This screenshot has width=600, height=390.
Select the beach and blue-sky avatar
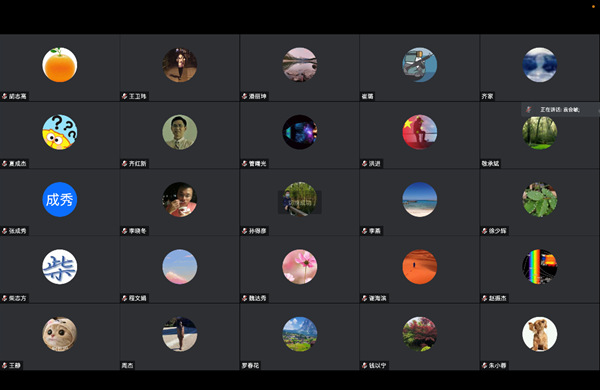420,199
